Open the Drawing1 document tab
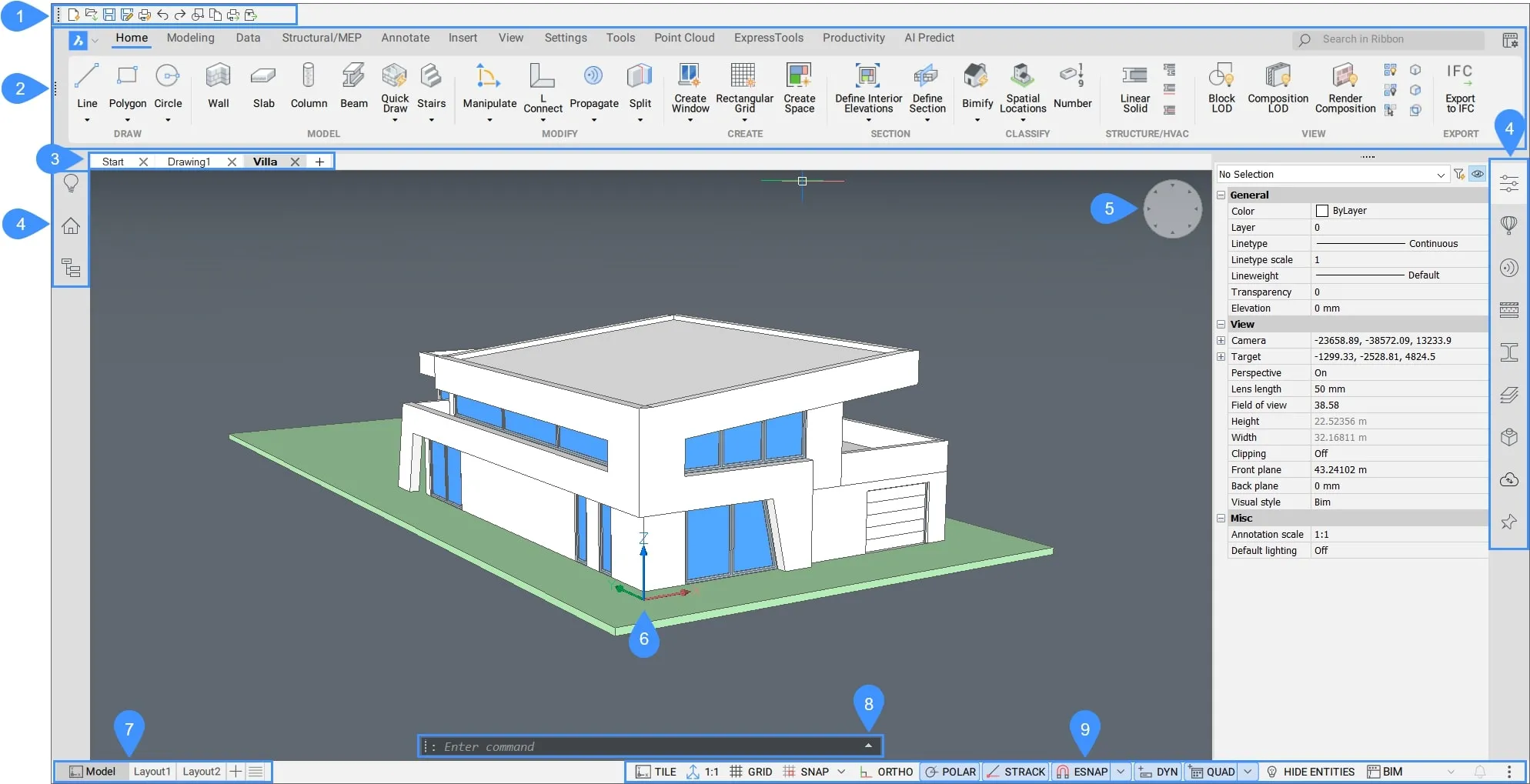Image resolution: width=1530 pixels, height=784 pixels. (x=189, y=162)
